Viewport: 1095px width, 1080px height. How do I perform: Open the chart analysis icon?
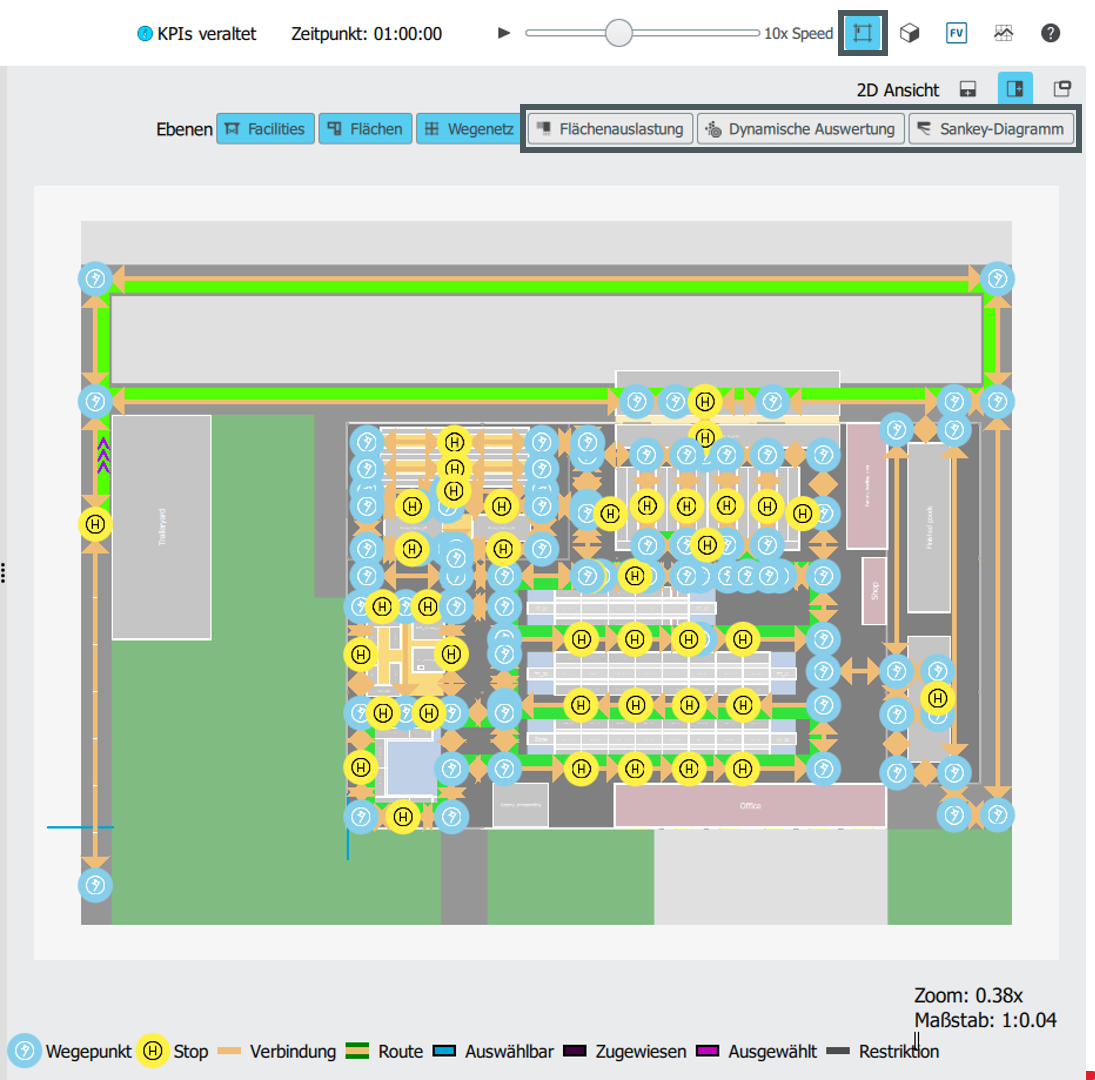(x=1004, y=33)
